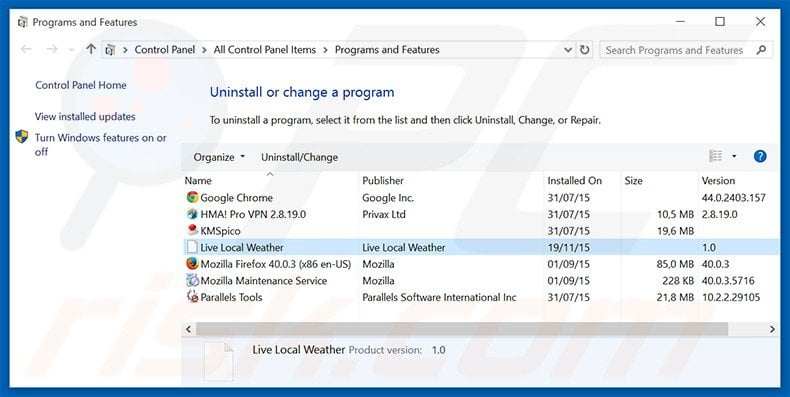Screen dimensions: 790x397
Task: Click the 19,6 MB size cell
Action: click(x=675, y=231)
